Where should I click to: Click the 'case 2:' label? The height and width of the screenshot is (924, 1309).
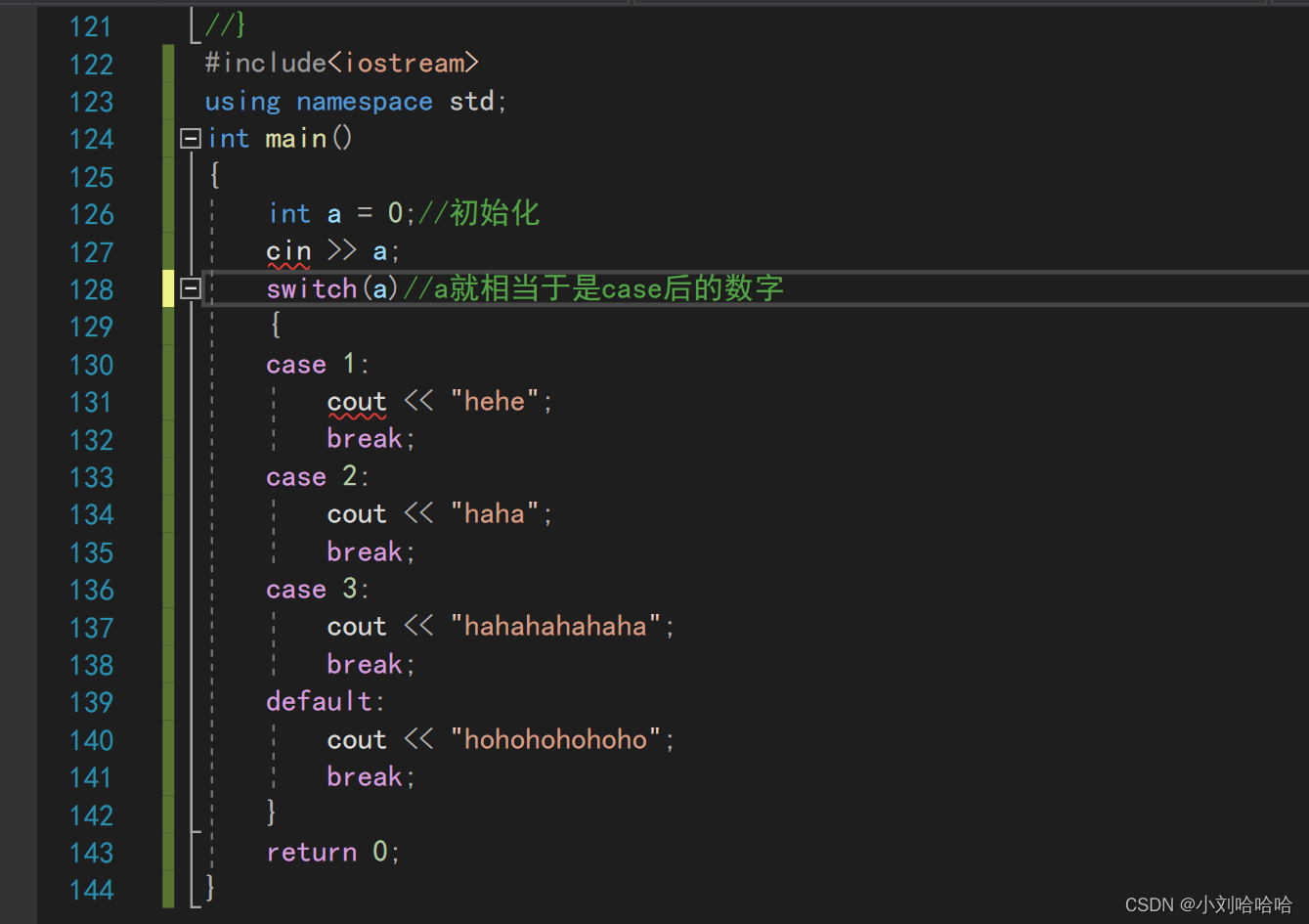[x=318, y=476]
